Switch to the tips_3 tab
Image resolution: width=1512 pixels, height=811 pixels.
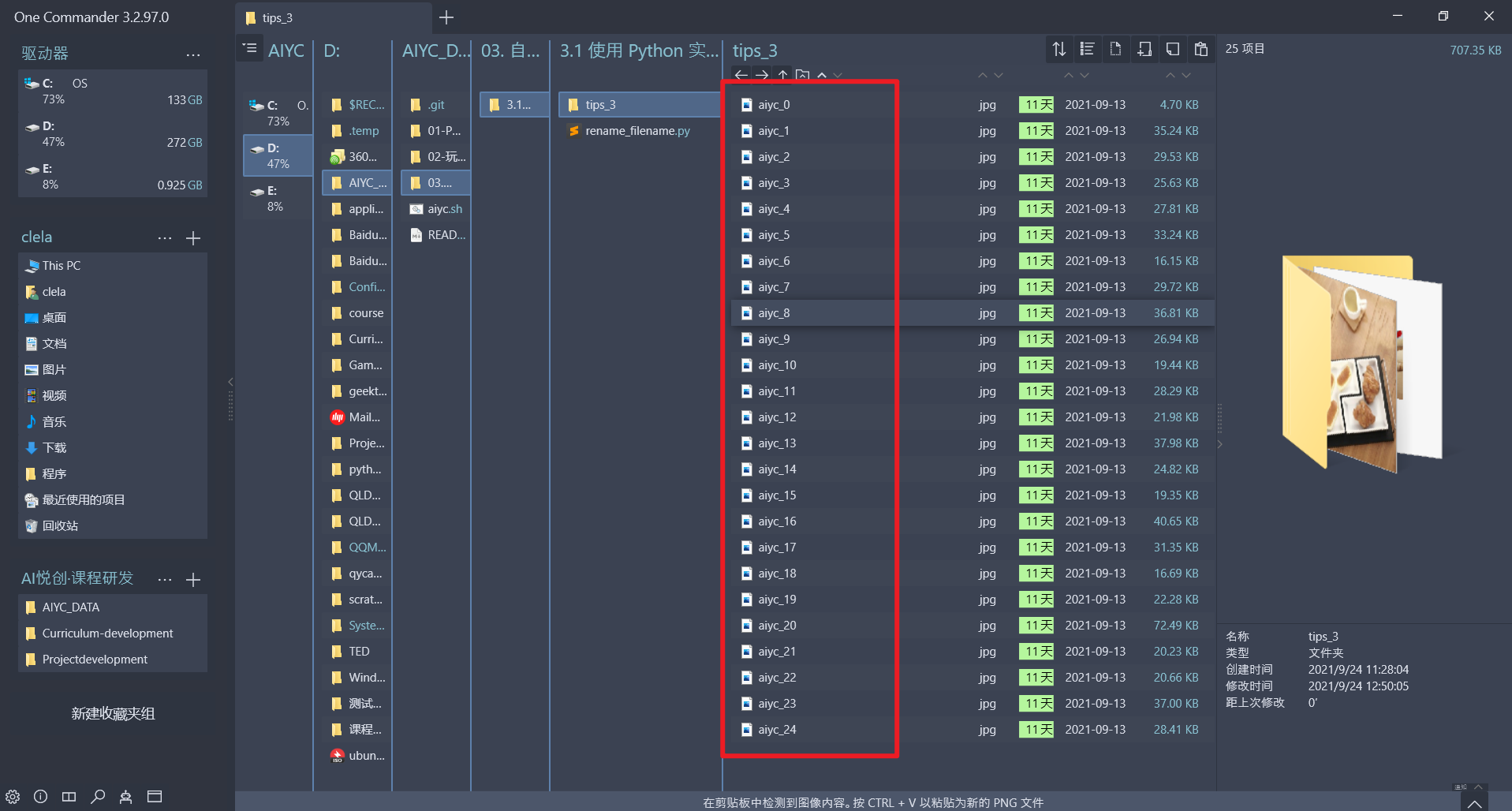point(334,17)
